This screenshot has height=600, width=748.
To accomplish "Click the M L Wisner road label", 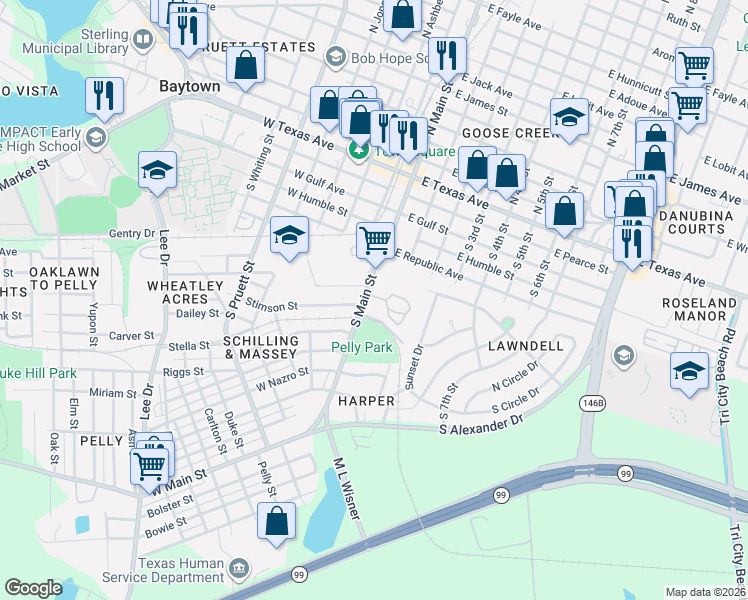I will 346,489.
